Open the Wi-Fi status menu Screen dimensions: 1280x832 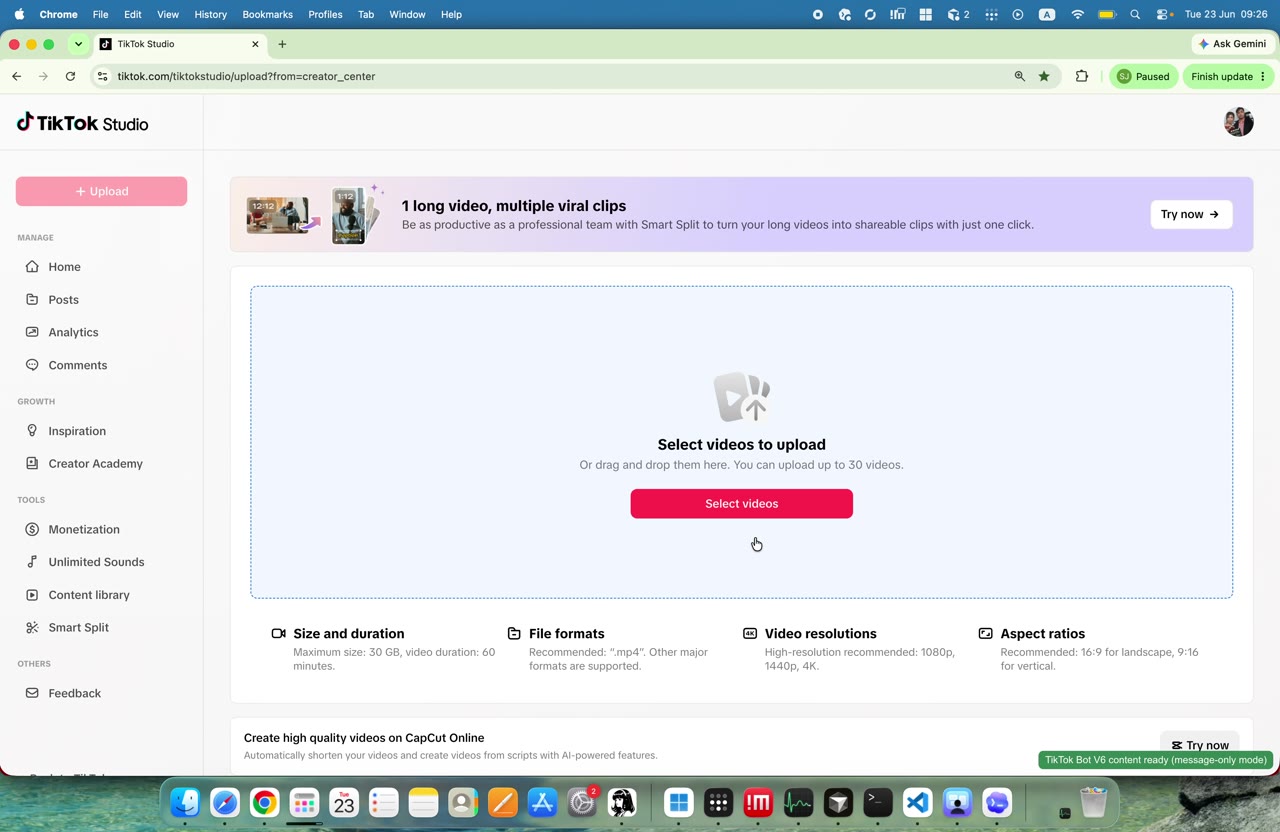[1077, 14]
